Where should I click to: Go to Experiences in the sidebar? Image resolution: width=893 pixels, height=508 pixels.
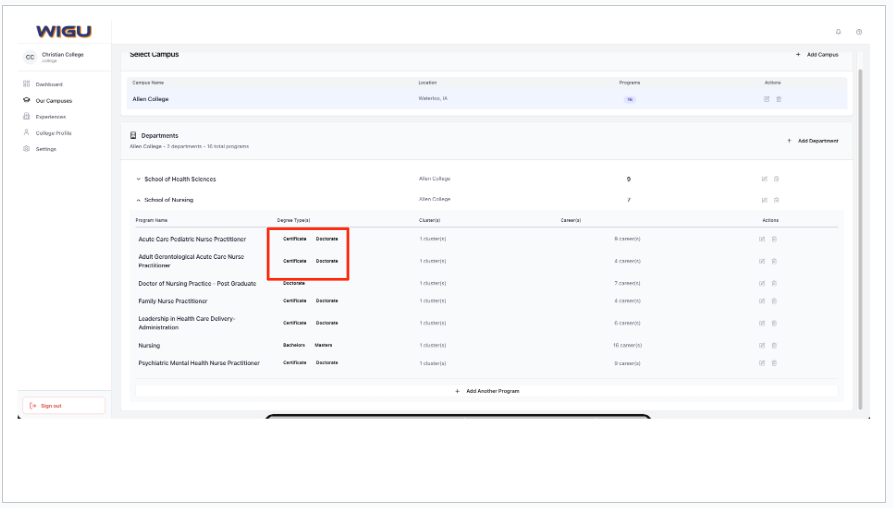tap(50, 116)
